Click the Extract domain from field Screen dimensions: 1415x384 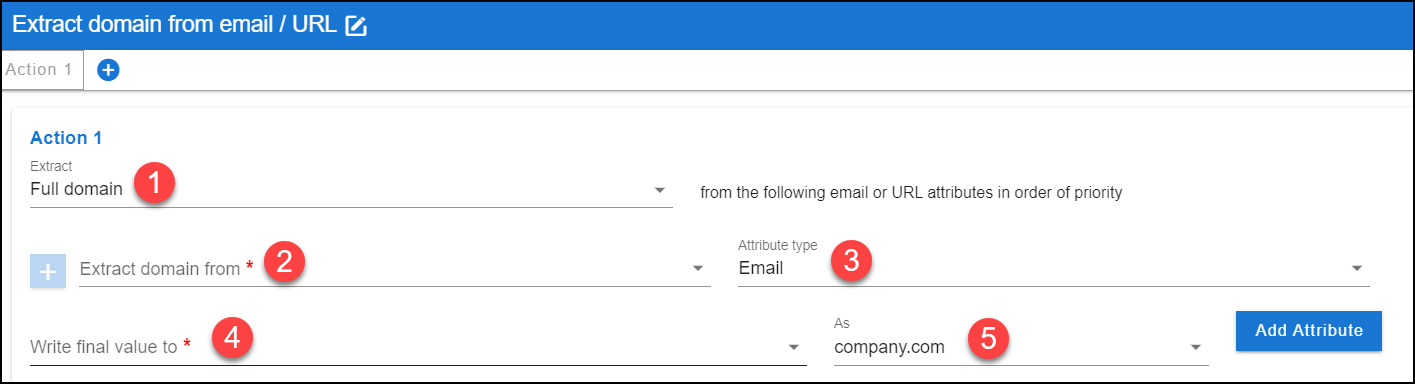coord(395,269)
